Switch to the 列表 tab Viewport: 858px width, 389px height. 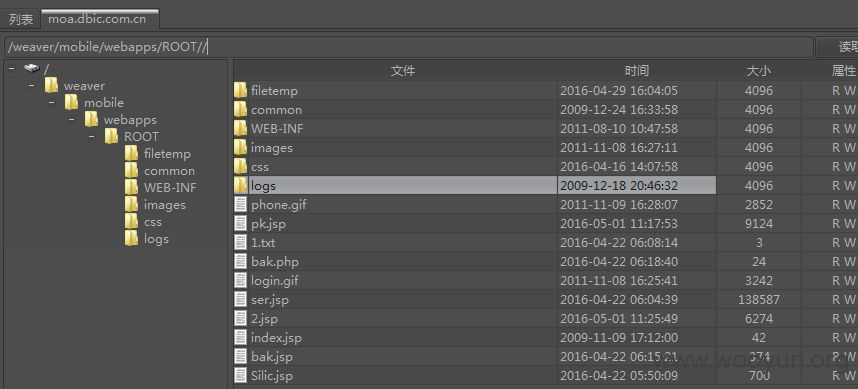(x=21, y=19)
